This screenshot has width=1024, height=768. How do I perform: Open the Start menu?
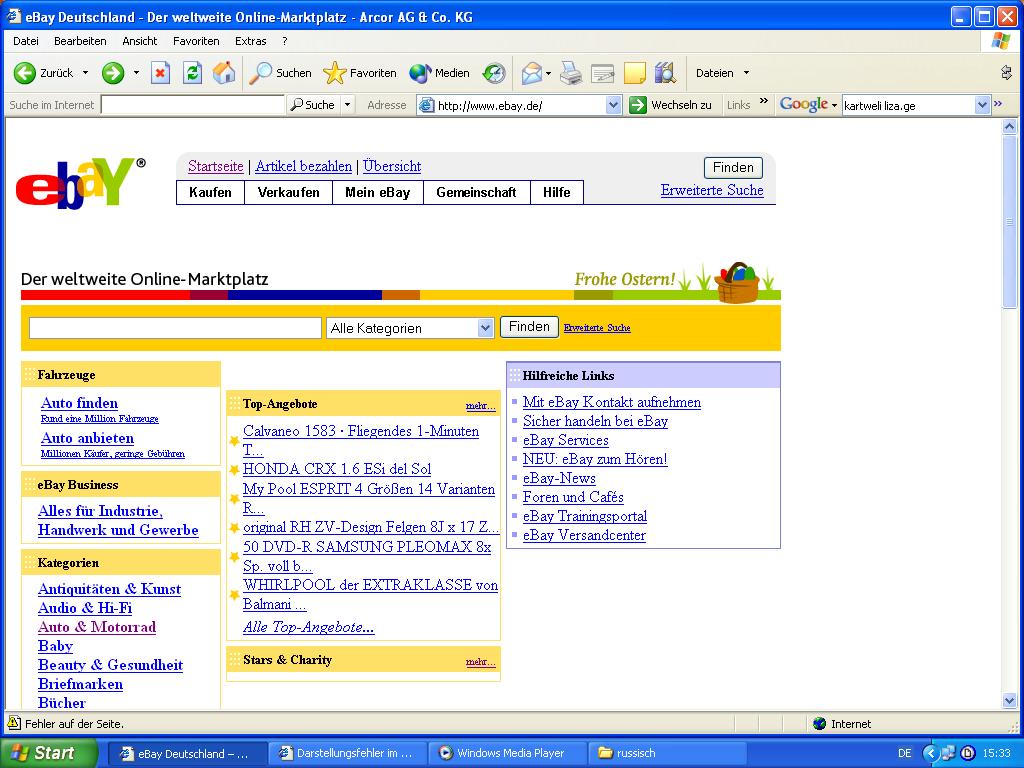coord(48,753)
